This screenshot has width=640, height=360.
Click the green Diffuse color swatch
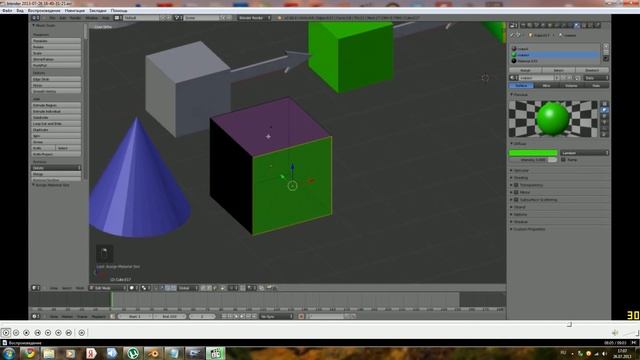tap(533, 153)
